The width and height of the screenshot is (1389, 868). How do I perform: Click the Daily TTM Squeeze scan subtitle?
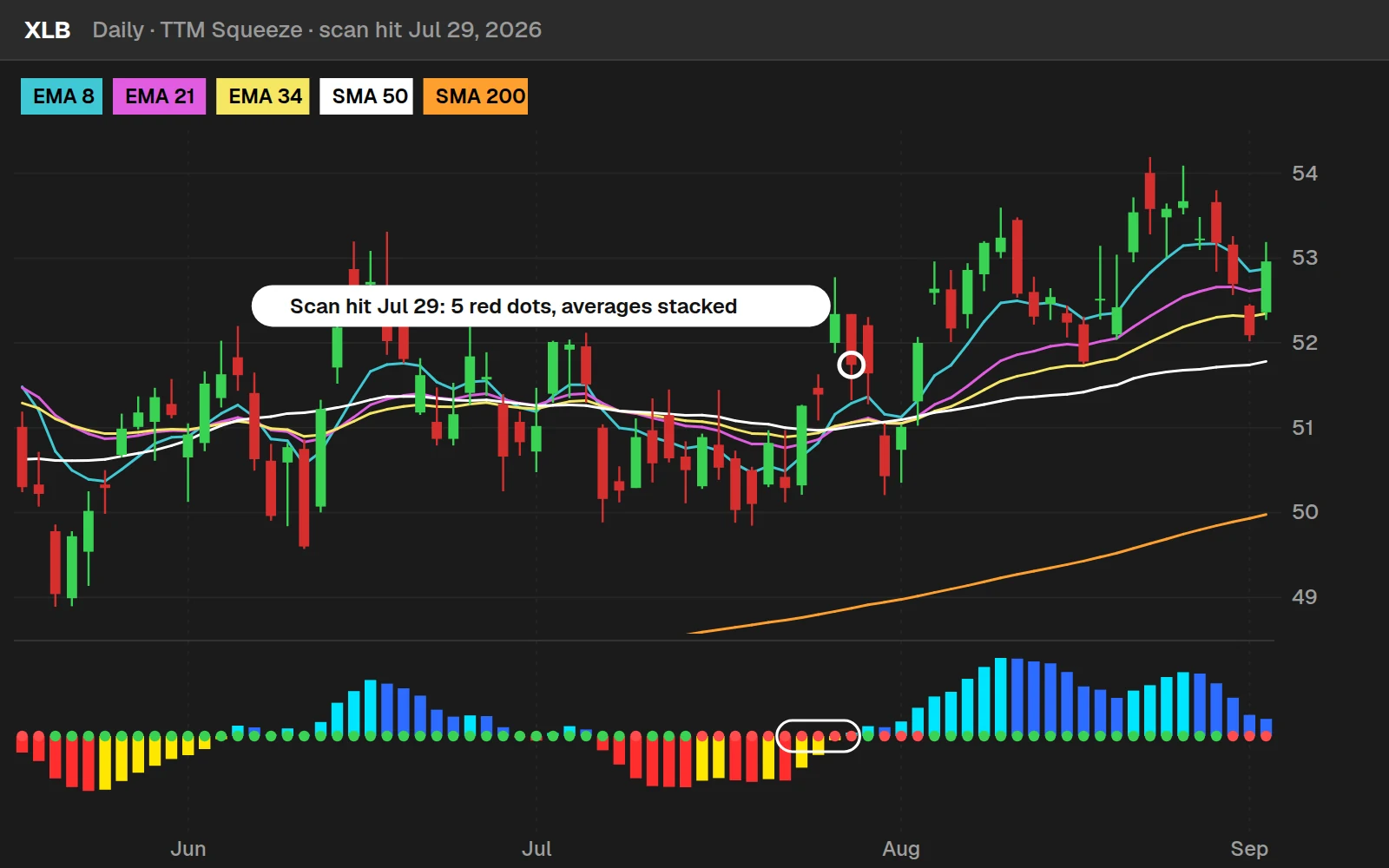tap(317, 30)
